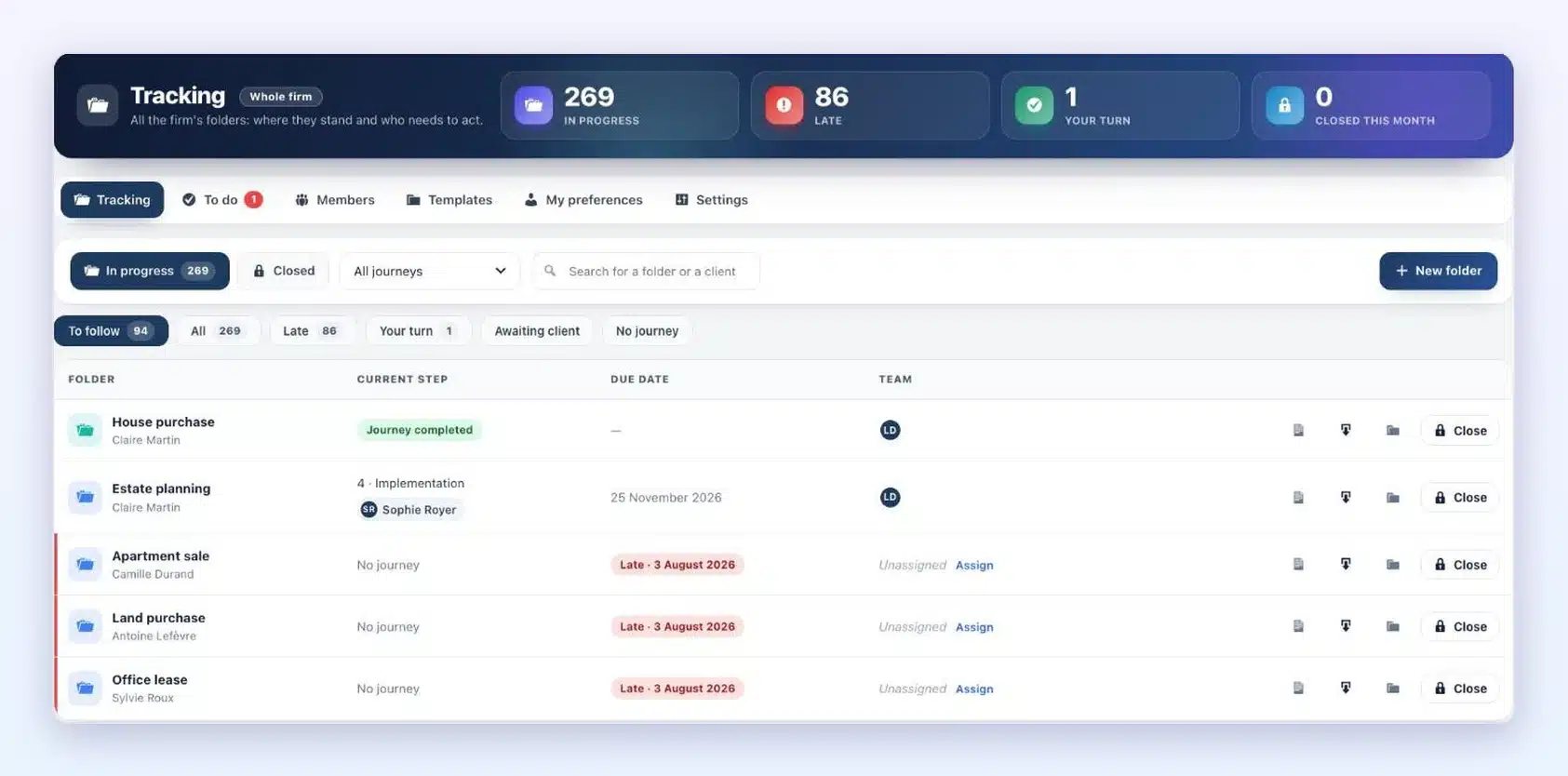Open document icon in House purchase row
This screenshot has width=1568, height=776.
1298,430
